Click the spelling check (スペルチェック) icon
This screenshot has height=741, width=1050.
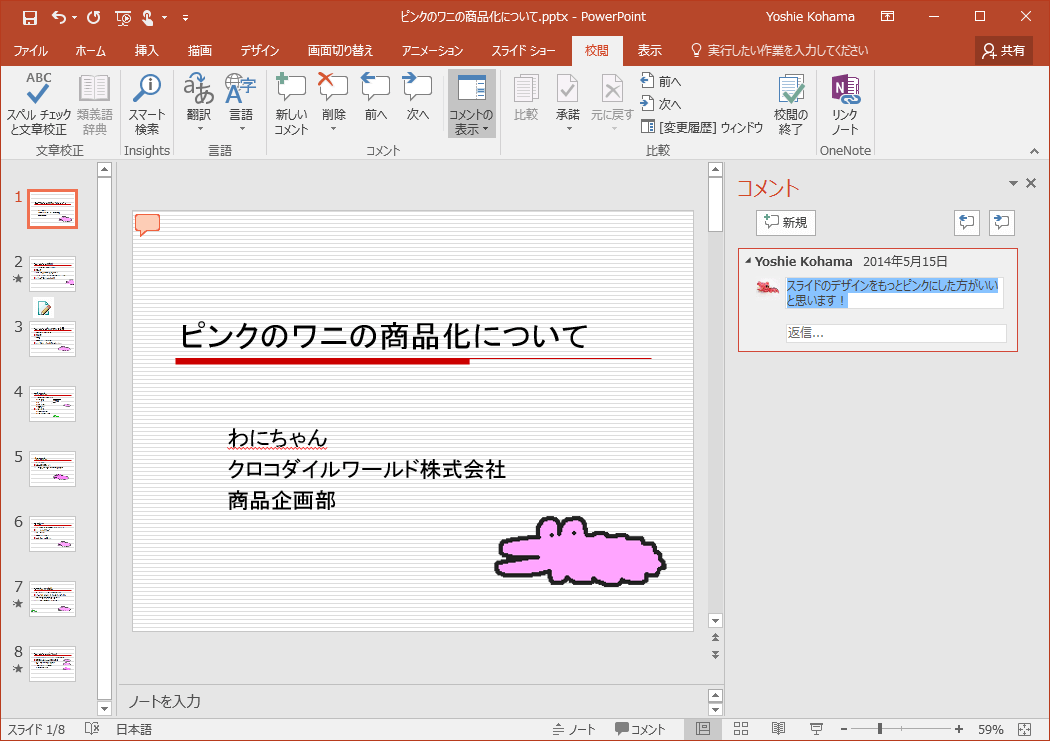tap(38, 92)
